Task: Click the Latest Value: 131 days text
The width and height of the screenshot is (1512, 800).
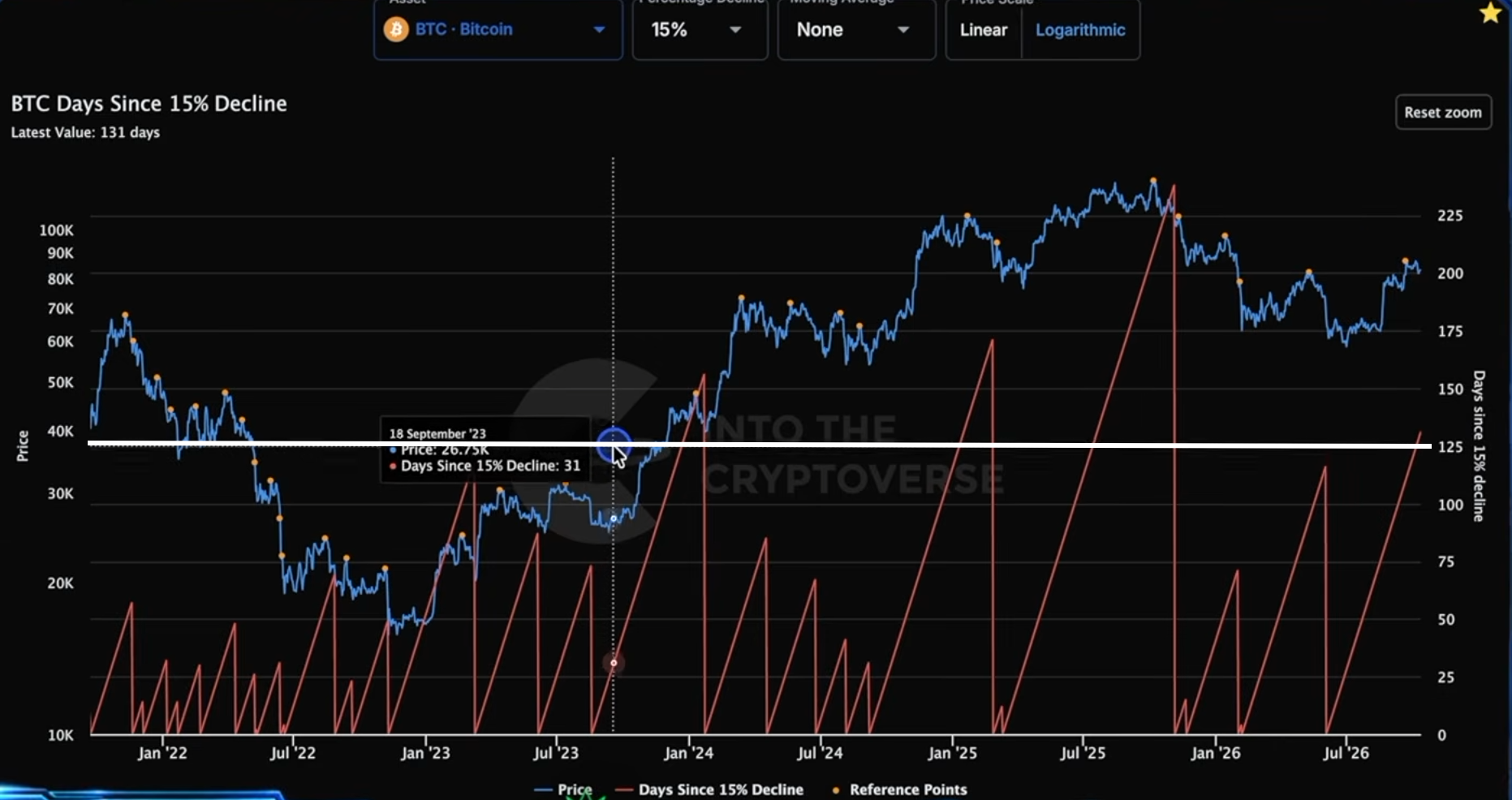Action: [x=85, y=132]
